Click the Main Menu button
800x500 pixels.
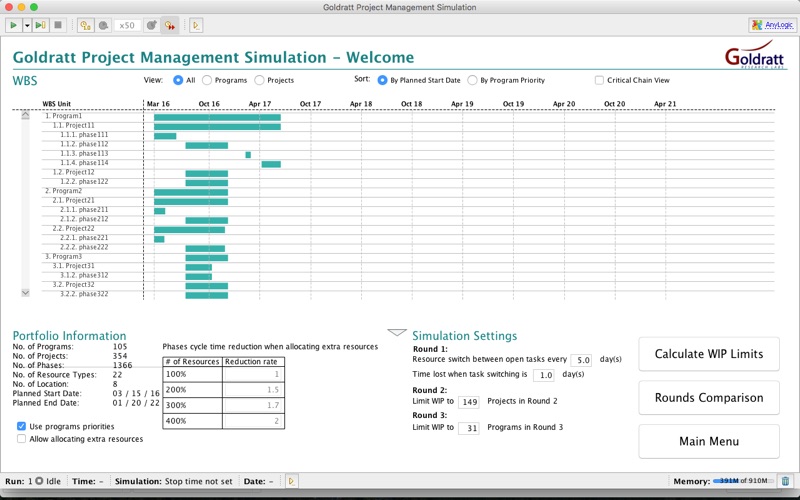709,441
